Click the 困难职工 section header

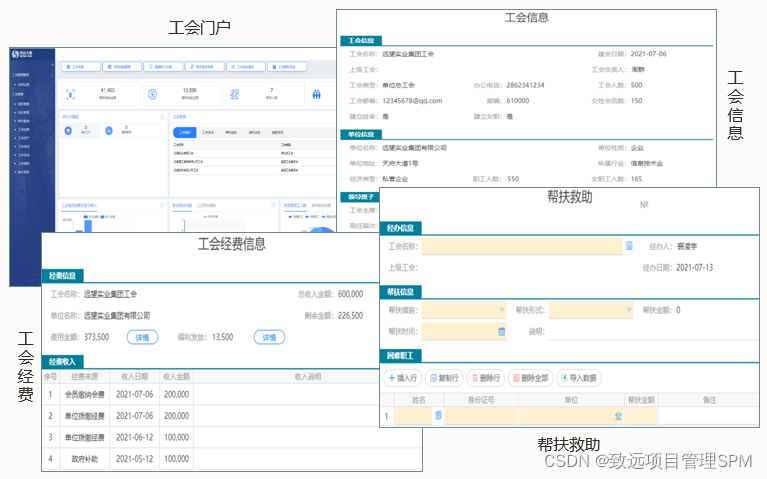tap(400, 356)
